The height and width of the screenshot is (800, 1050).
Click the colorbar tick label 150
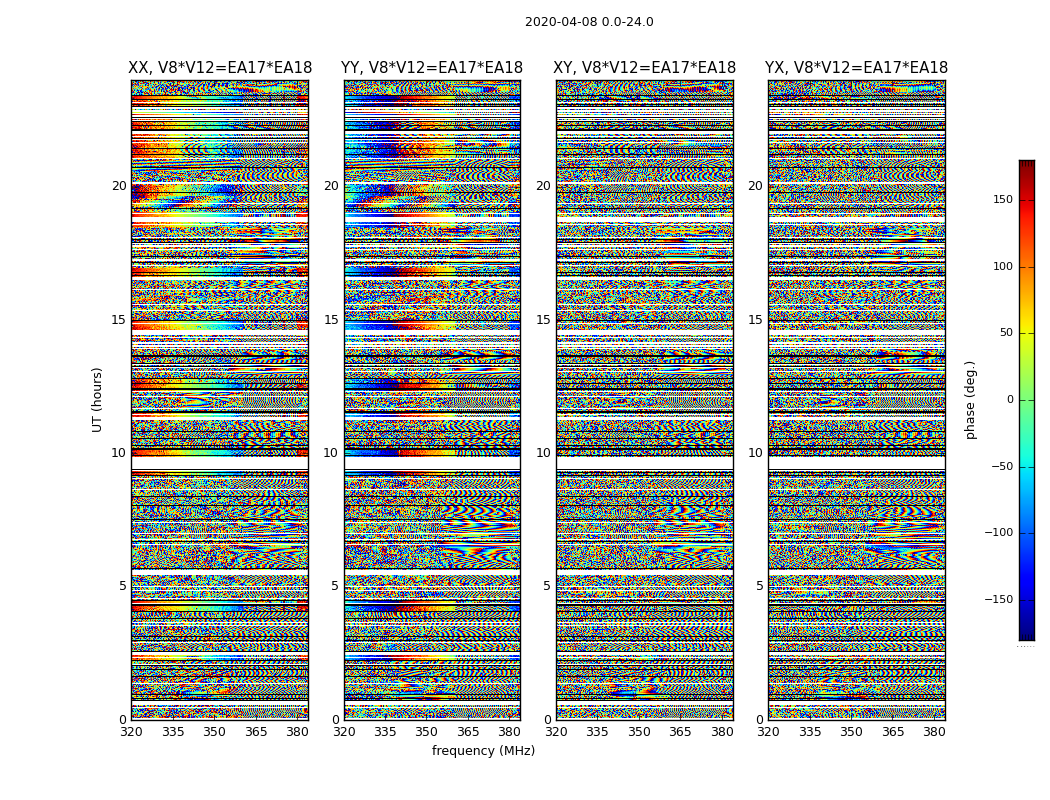[x=1003, y=200]
